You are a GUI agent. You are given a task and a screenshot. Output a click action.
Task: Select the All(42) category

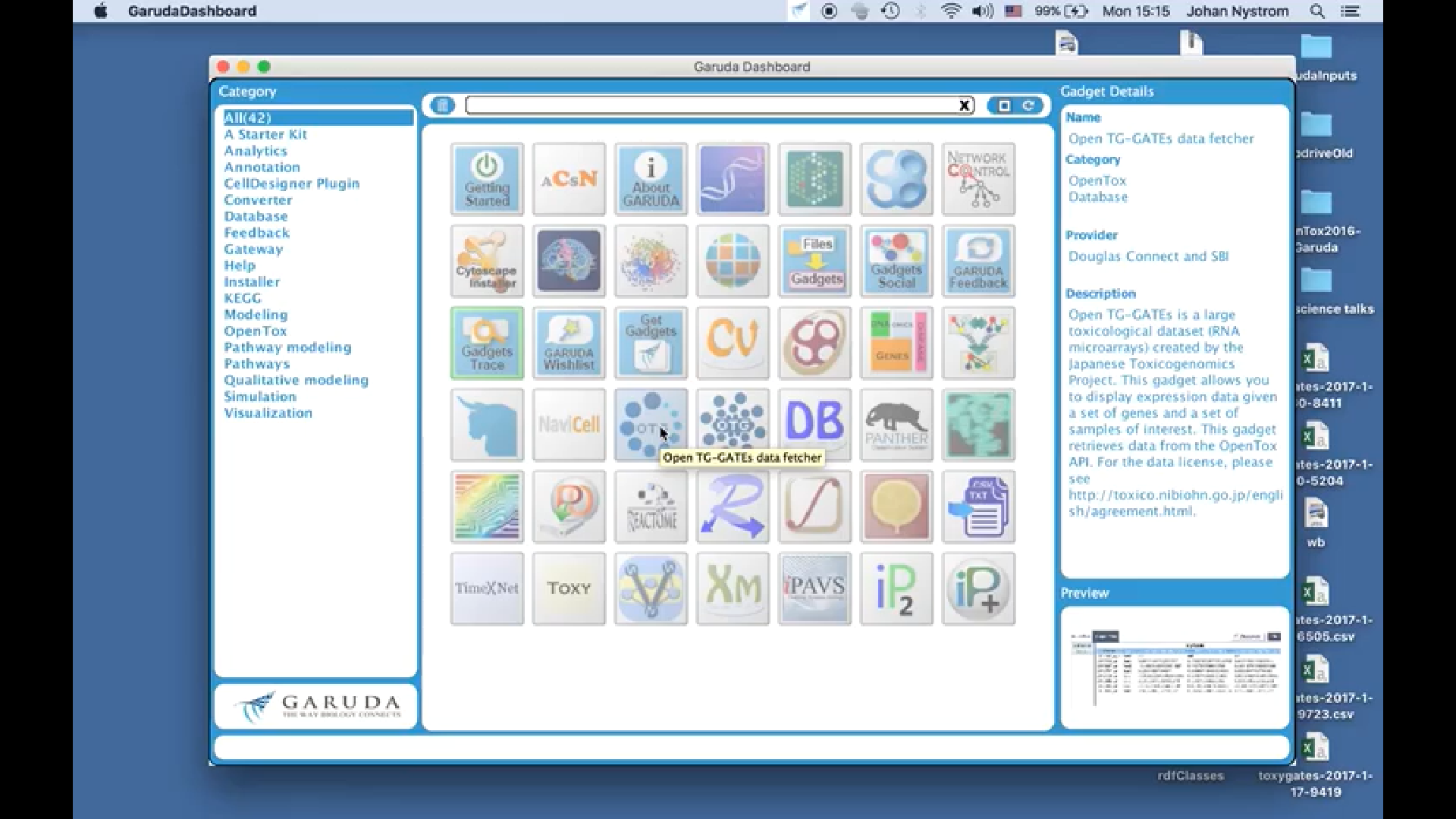318,118
